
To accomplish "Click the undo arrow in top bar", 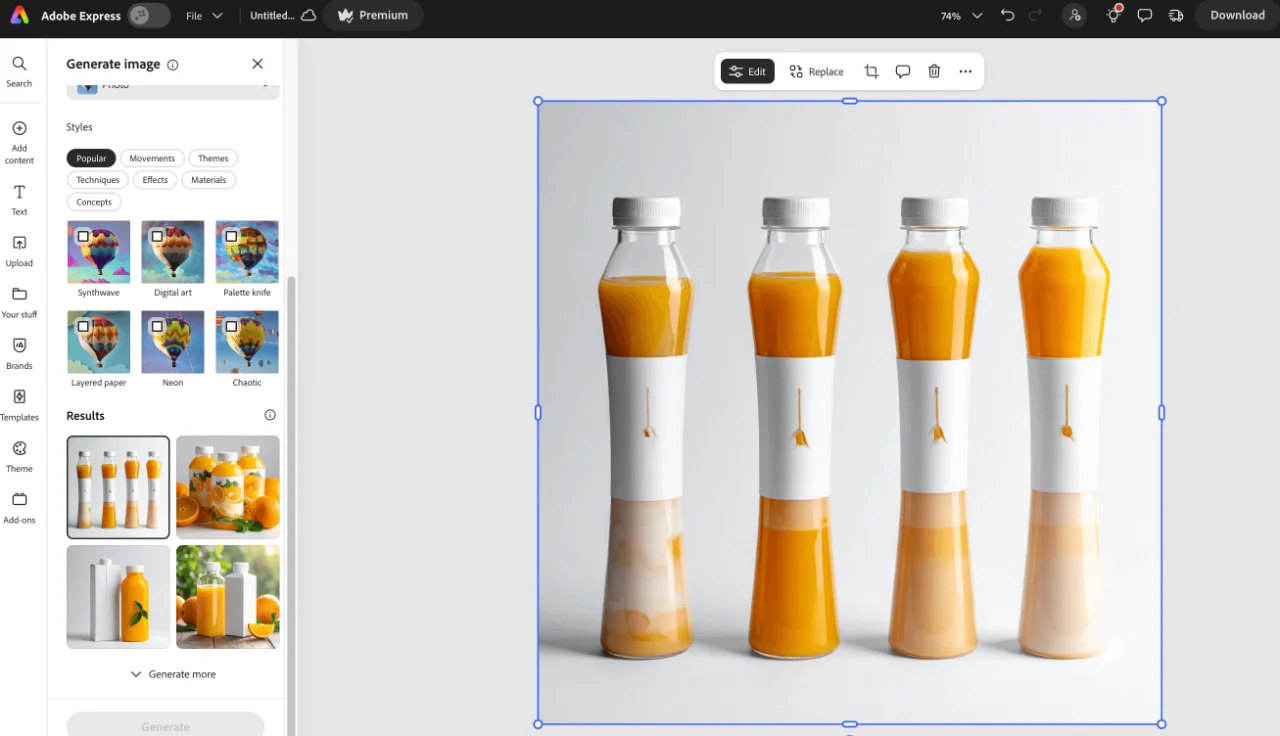I will [1007, 16].
